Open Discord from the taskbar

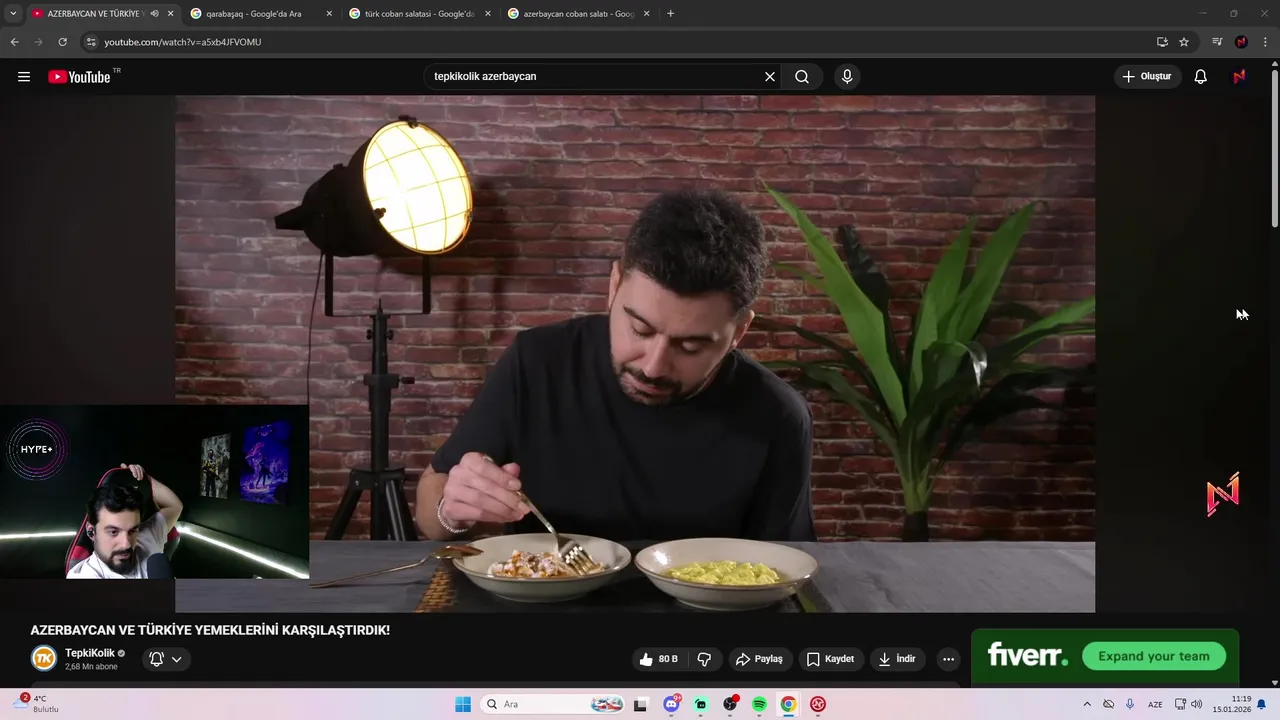tap(672, 704)
